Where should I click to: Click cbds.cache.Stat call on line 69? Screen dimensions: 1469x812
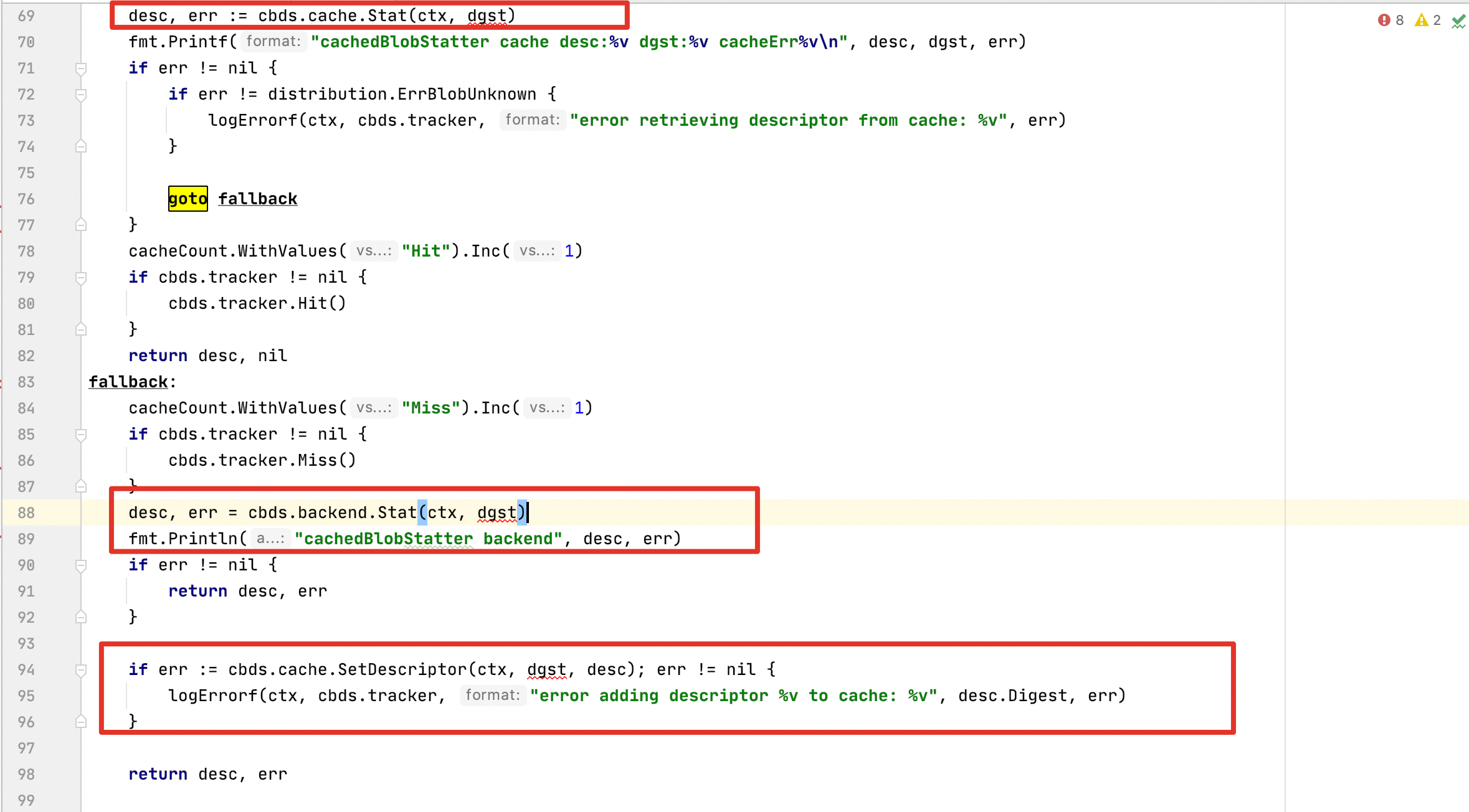[x=387, y=16]
